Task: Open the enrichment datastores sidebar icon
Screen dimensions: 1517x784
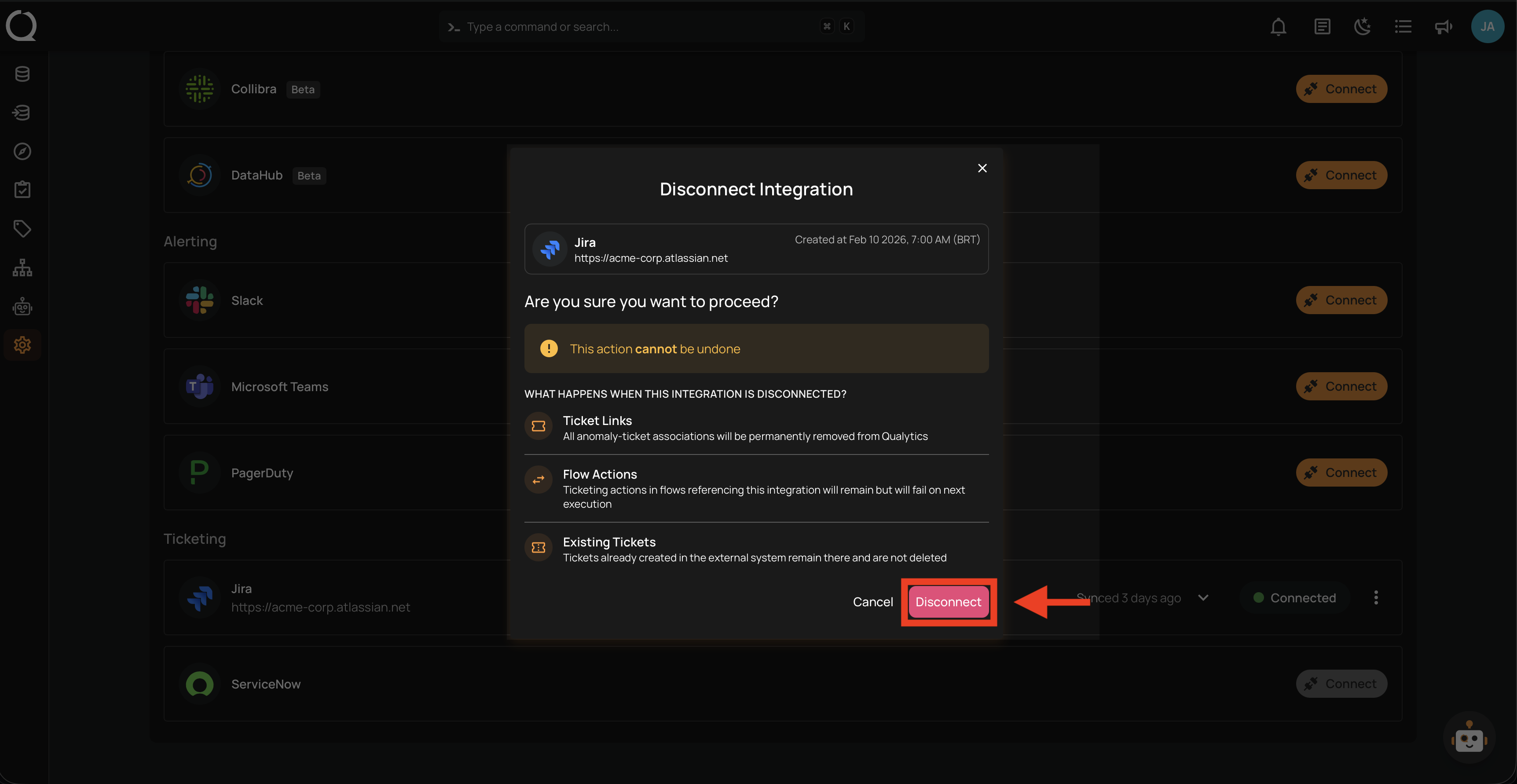Action: click(22, 113)
